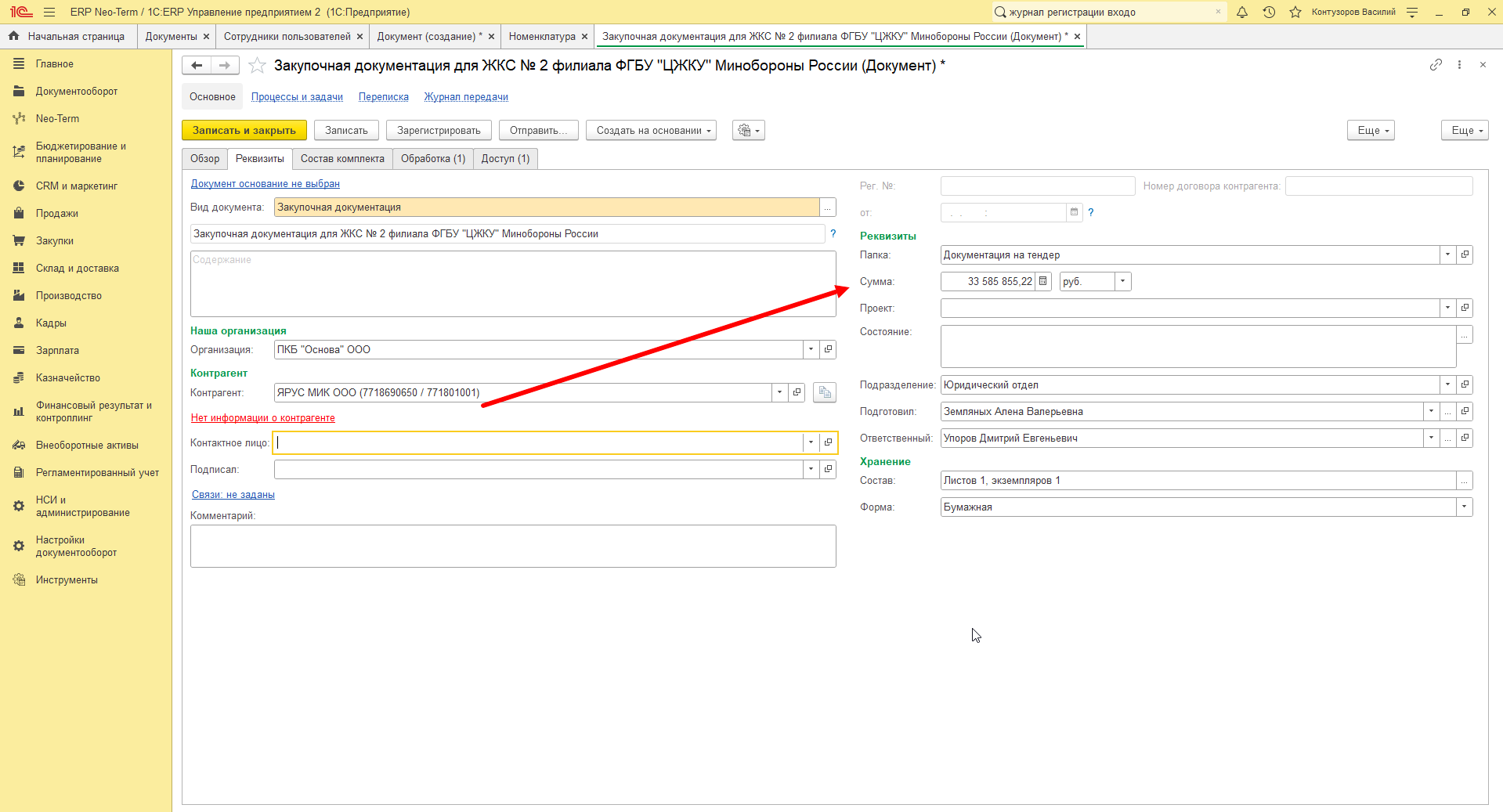
Task: Expand the currency руб. dropdown
Action: [x=1122, y=281]
